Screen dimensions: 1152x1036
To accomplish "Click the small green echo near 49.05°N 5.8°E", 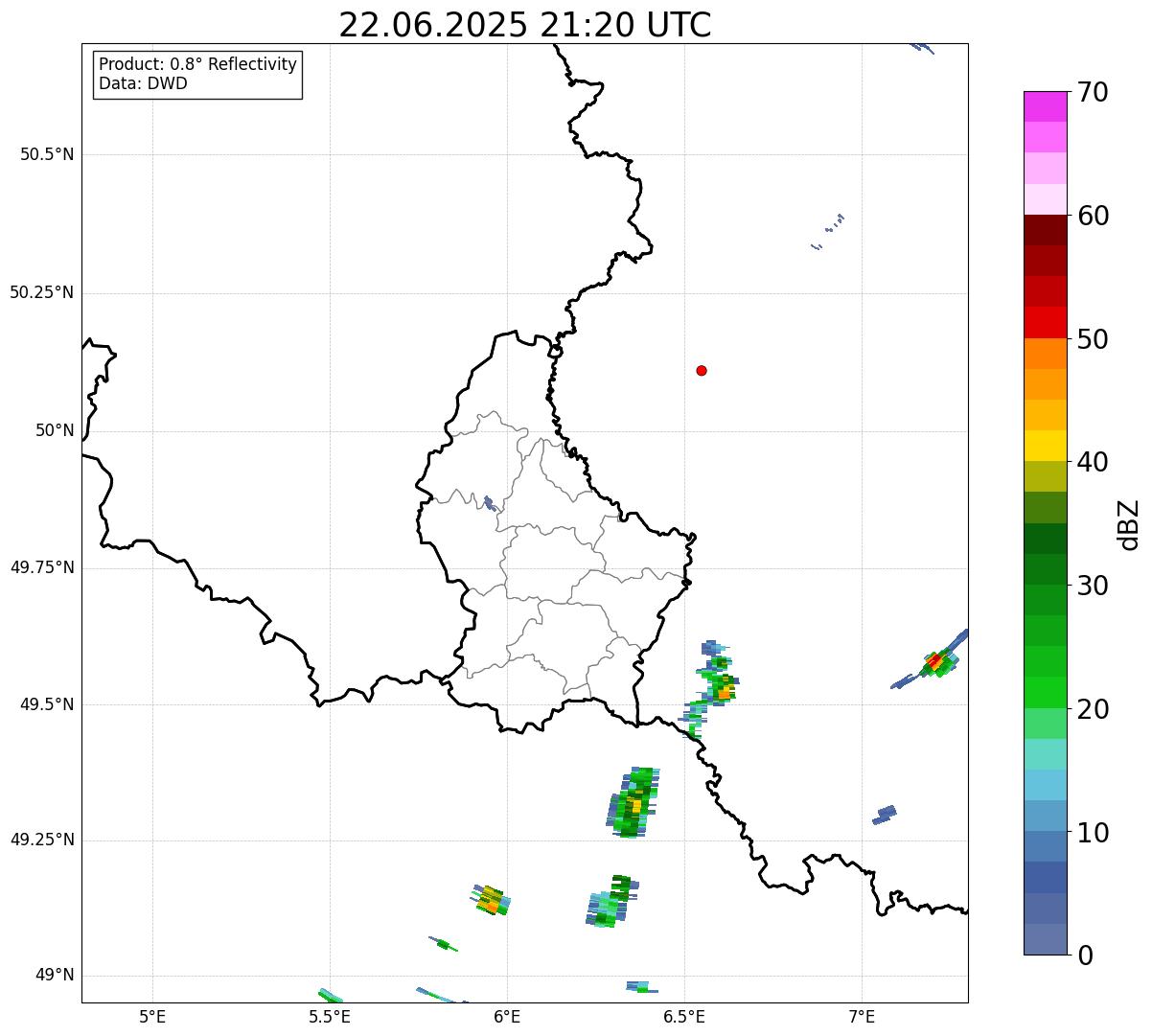I will coord(443,944).
